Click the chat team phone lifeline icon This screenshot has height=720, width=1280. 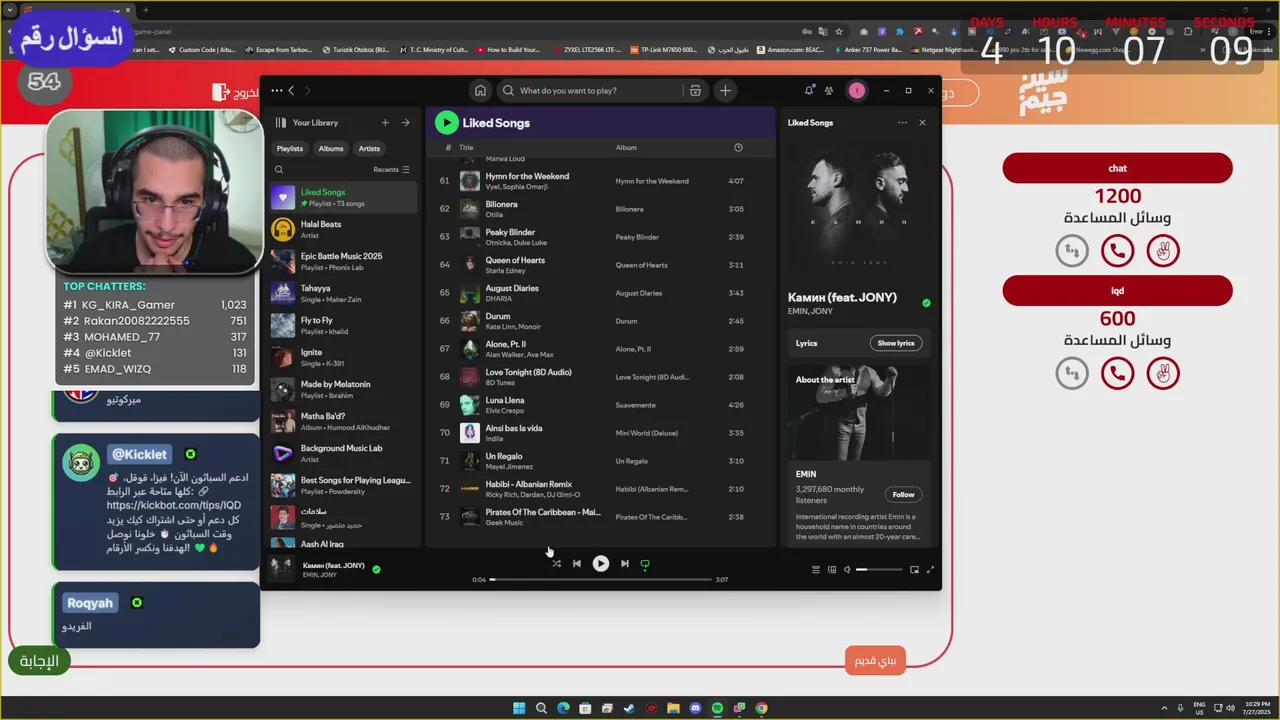(1117, 251)
